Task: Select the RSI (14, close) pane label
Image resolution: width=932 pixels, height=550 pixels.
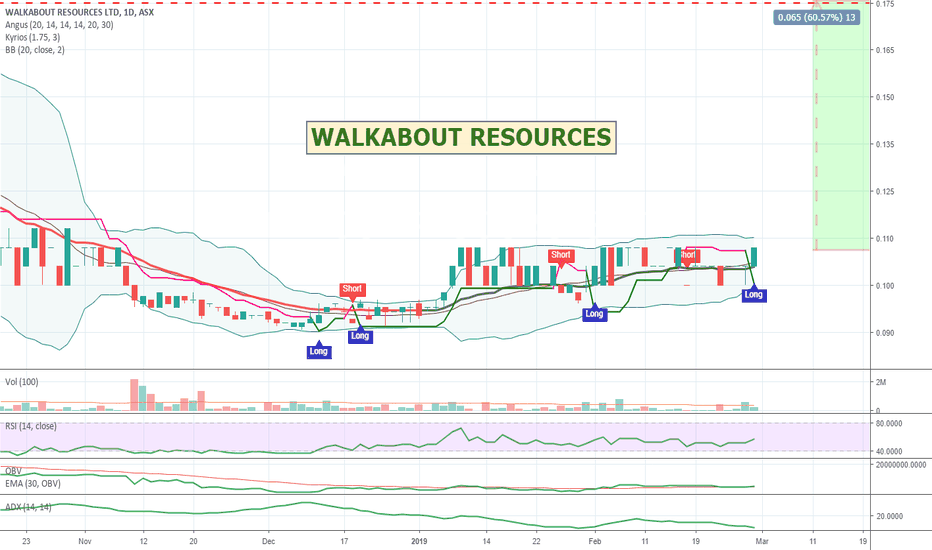Action: [31, 426]
